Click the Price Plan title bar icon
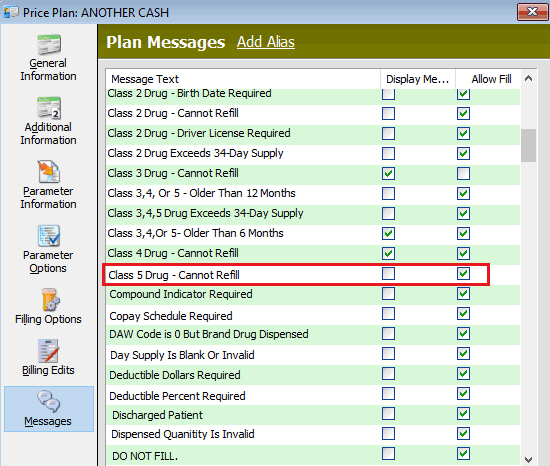Viewport: 550px width, 466px height. point(11,13)
